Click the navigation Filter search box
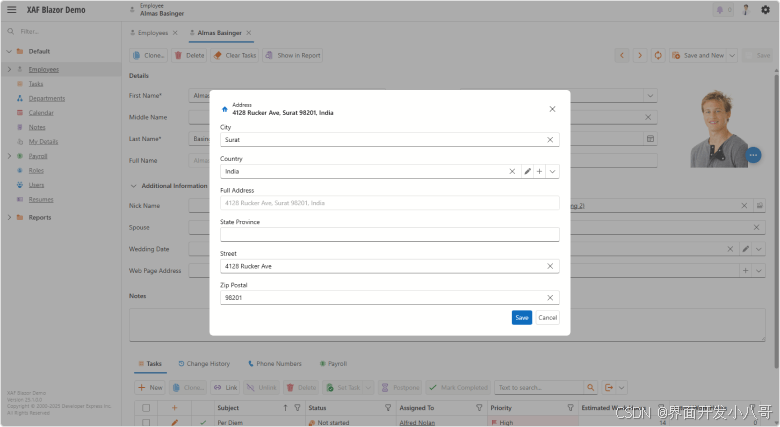 pyautogui.click(x=61, y=31)
